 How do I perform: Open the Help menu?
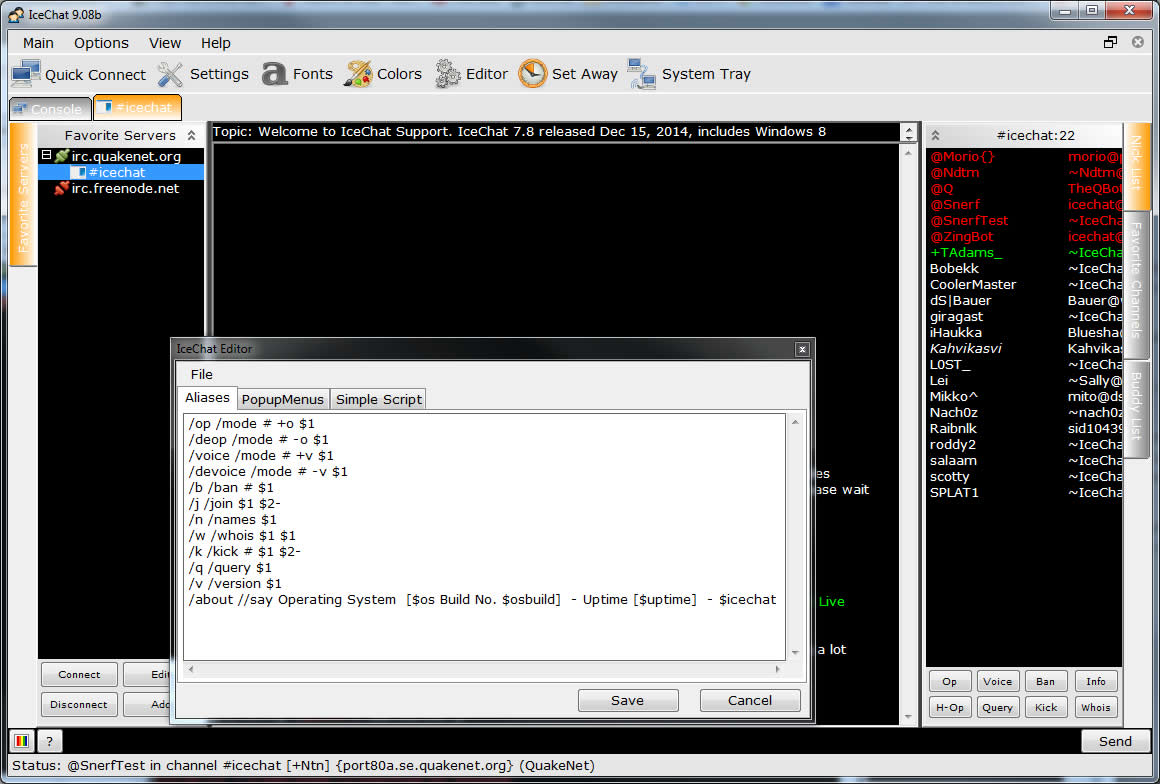(216, 43)
